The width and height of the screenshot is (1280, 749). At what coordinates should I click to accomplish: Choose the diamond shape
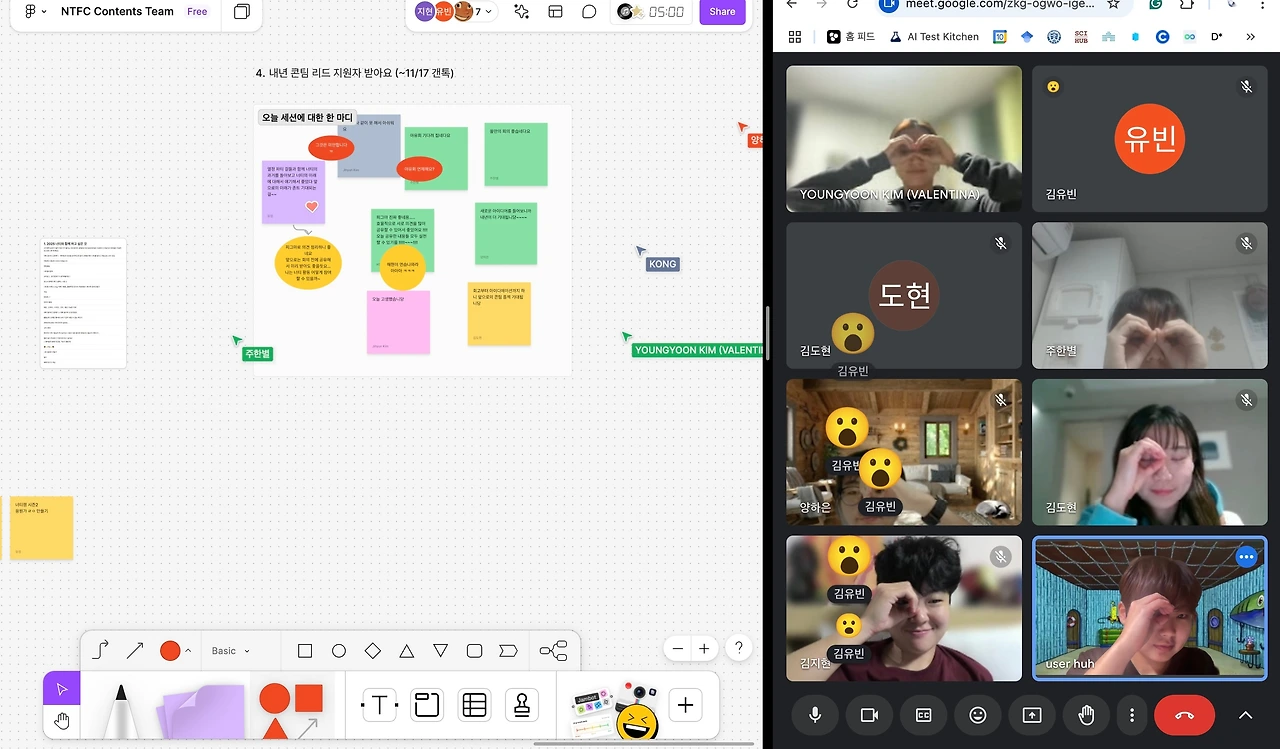[373, 651]
